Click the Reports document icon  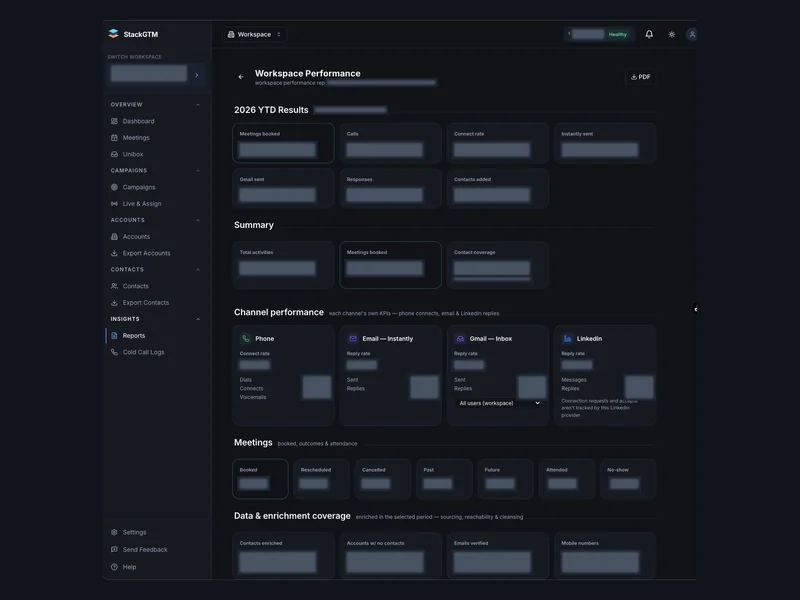tap(114, 335)
